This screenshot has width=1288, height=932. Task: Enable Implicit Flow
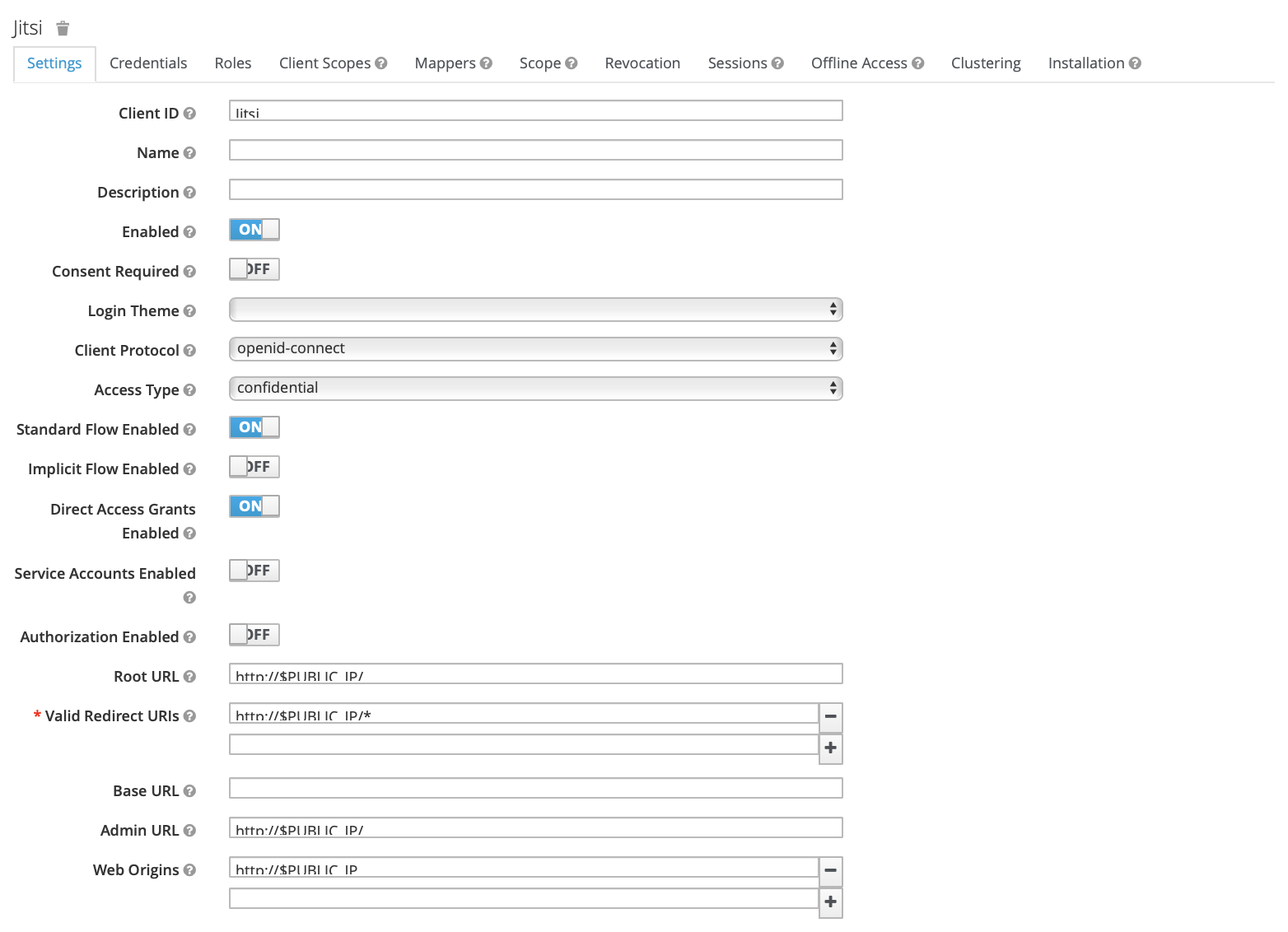tap(254, 466)
